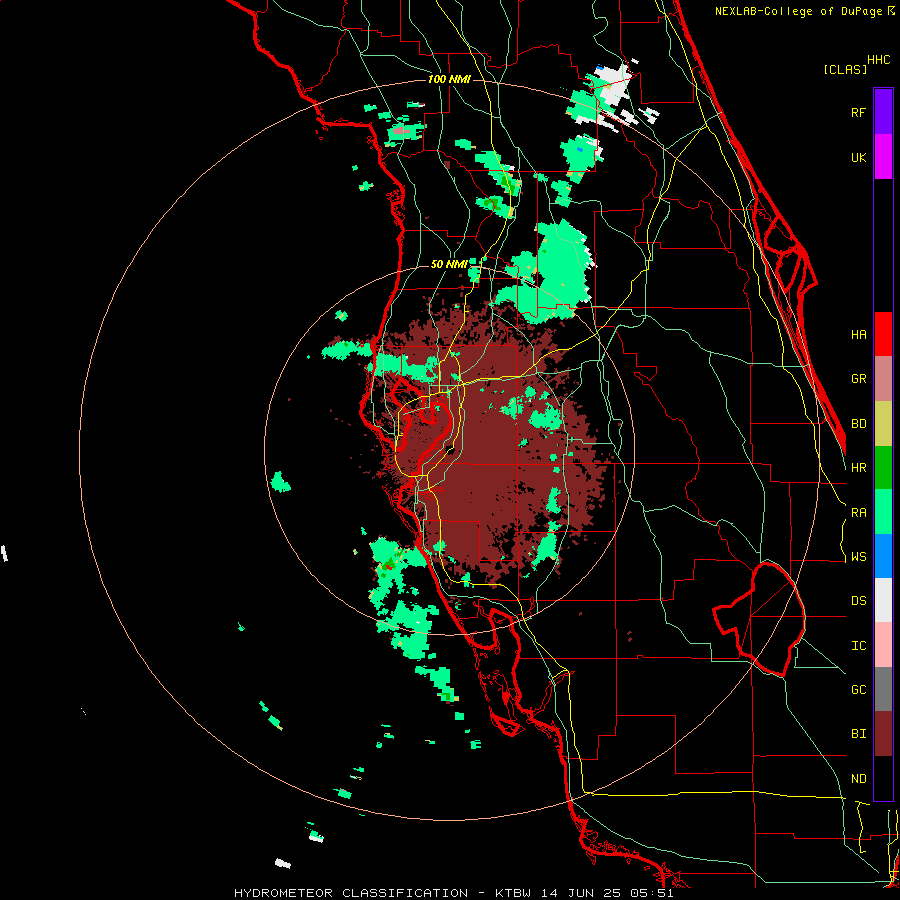Click the "HR" legend label
Viewport: 900px width, 900px height.
click(858, 468)
